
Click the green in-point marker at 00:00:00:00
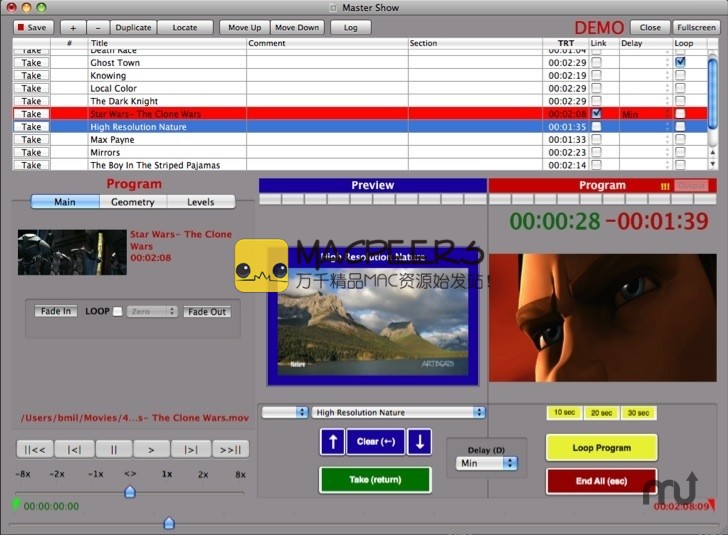tap(16, 504)
